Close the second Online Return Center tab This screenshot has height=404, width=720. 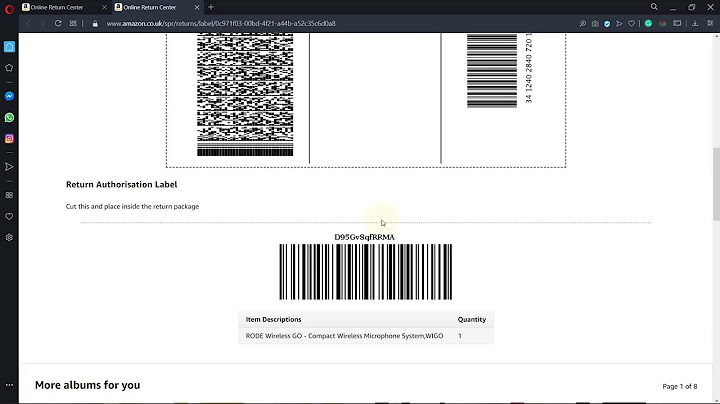coord(197,7)
